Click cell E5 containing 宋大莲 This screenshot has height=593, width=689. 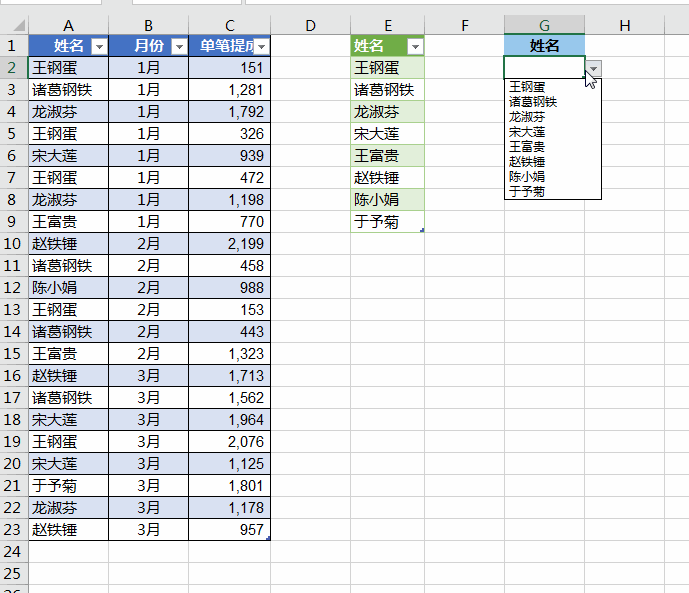point(388,134)
